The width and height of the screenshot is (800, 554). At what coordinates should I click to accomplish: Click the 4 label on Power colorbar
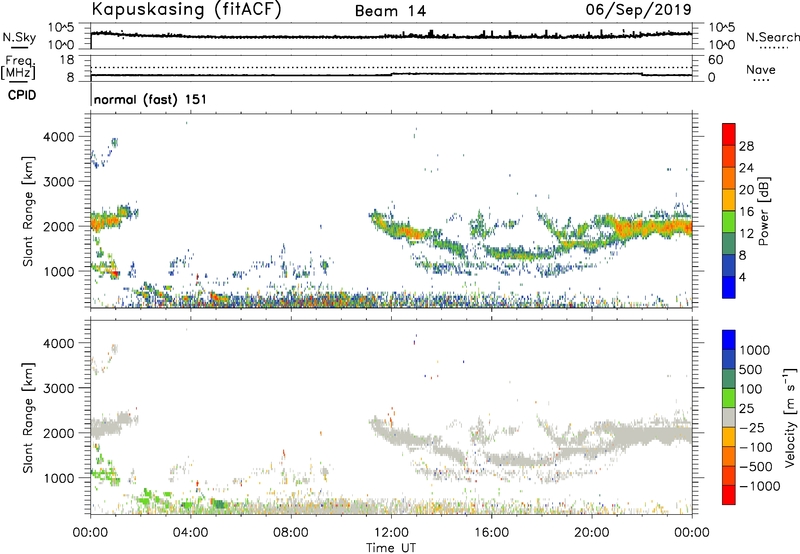pos(743,277)
